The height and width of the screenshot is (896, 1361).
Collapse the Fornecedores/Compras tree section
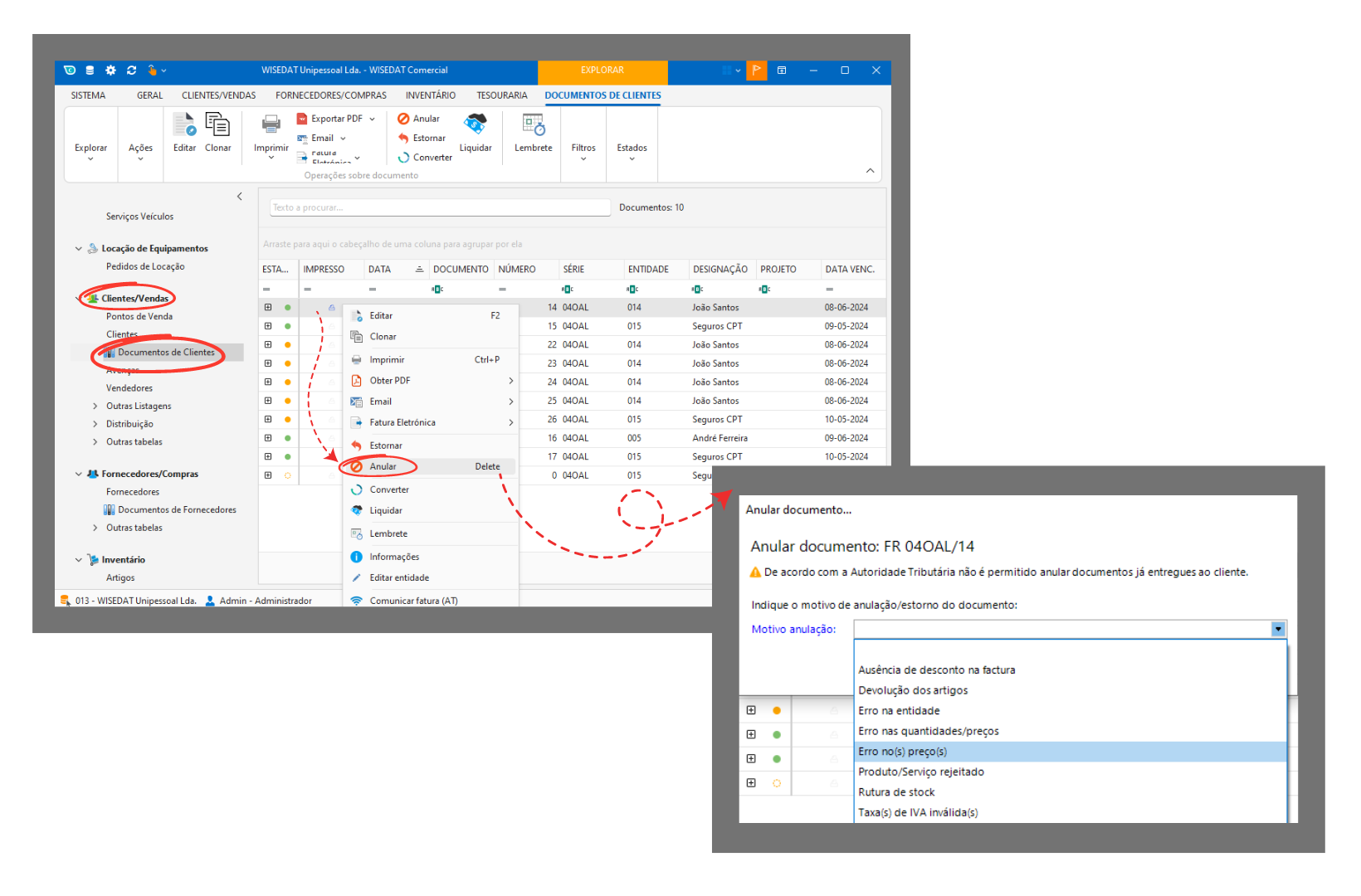coord(79,475)
